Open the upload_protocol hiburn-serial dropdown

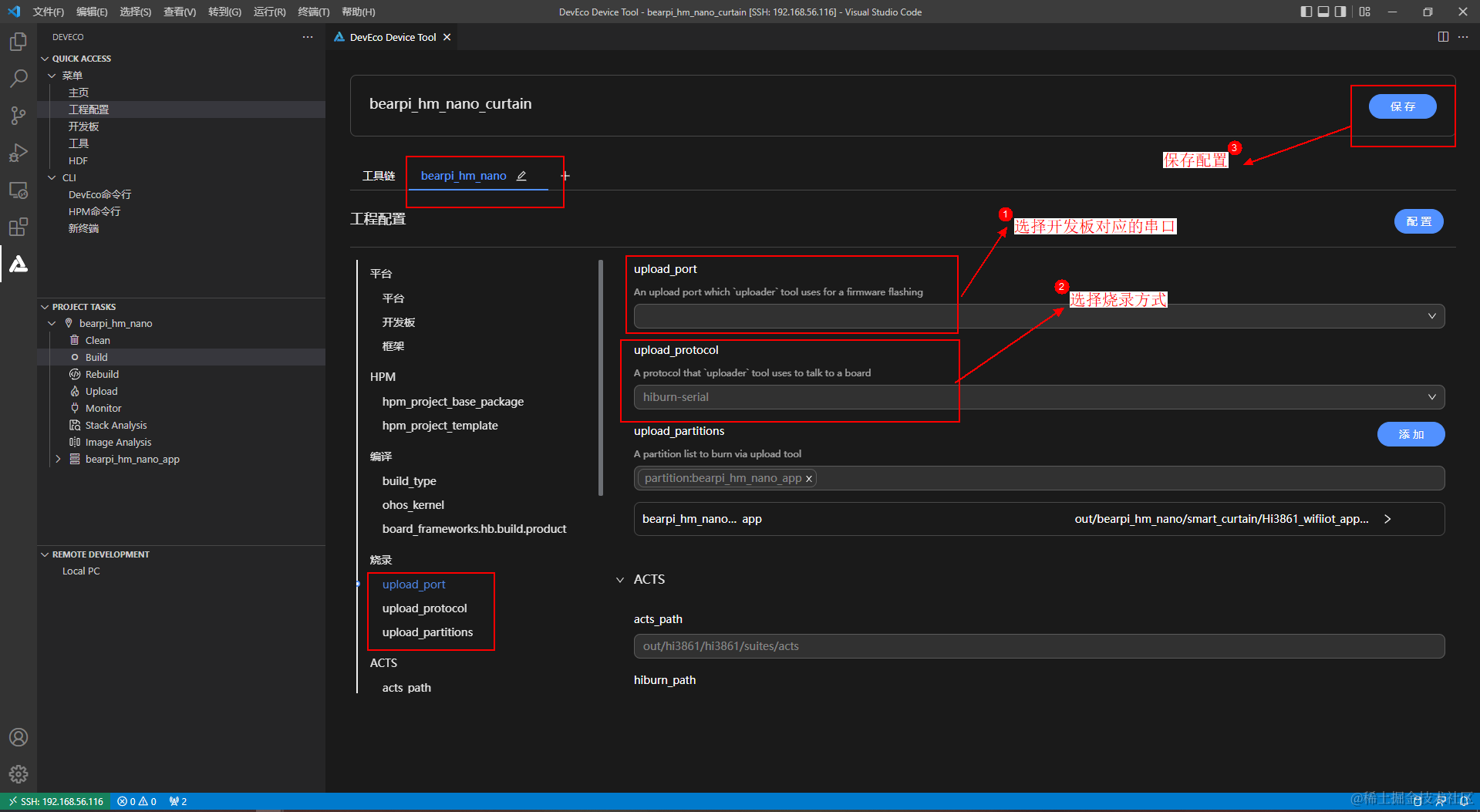(1039, 397)
